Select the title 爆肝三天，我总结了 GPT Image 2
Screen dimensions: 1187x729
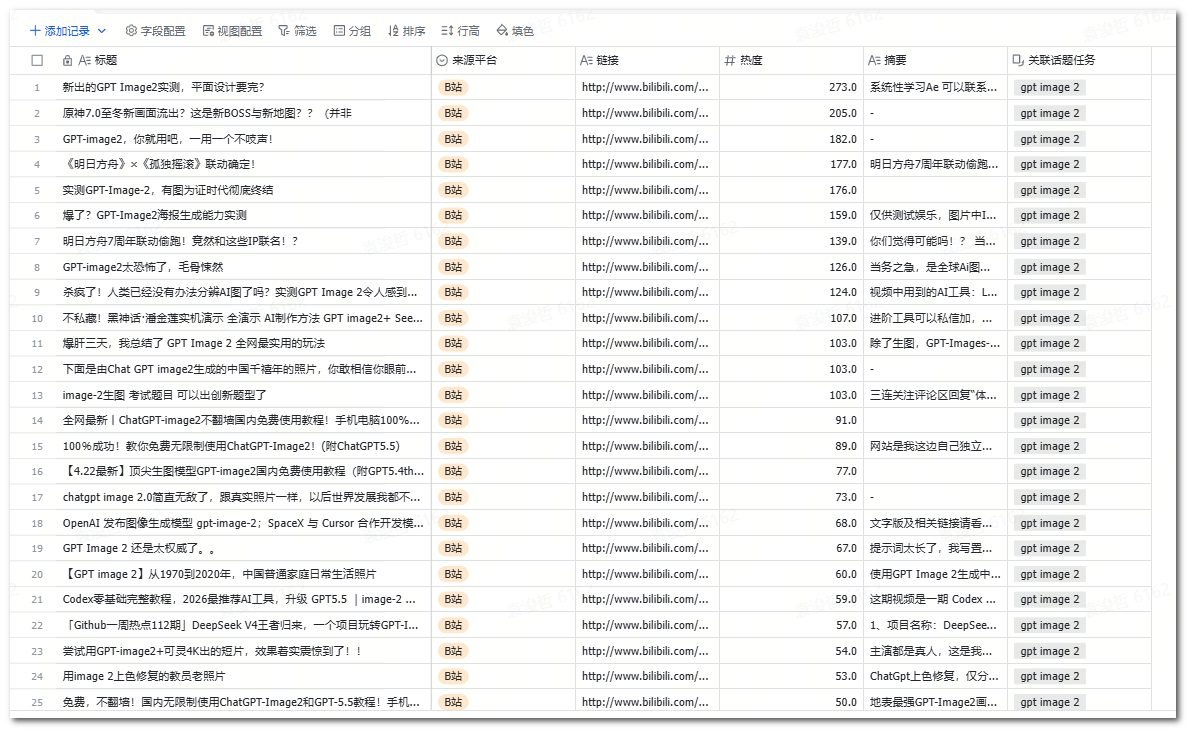point(194,344)
